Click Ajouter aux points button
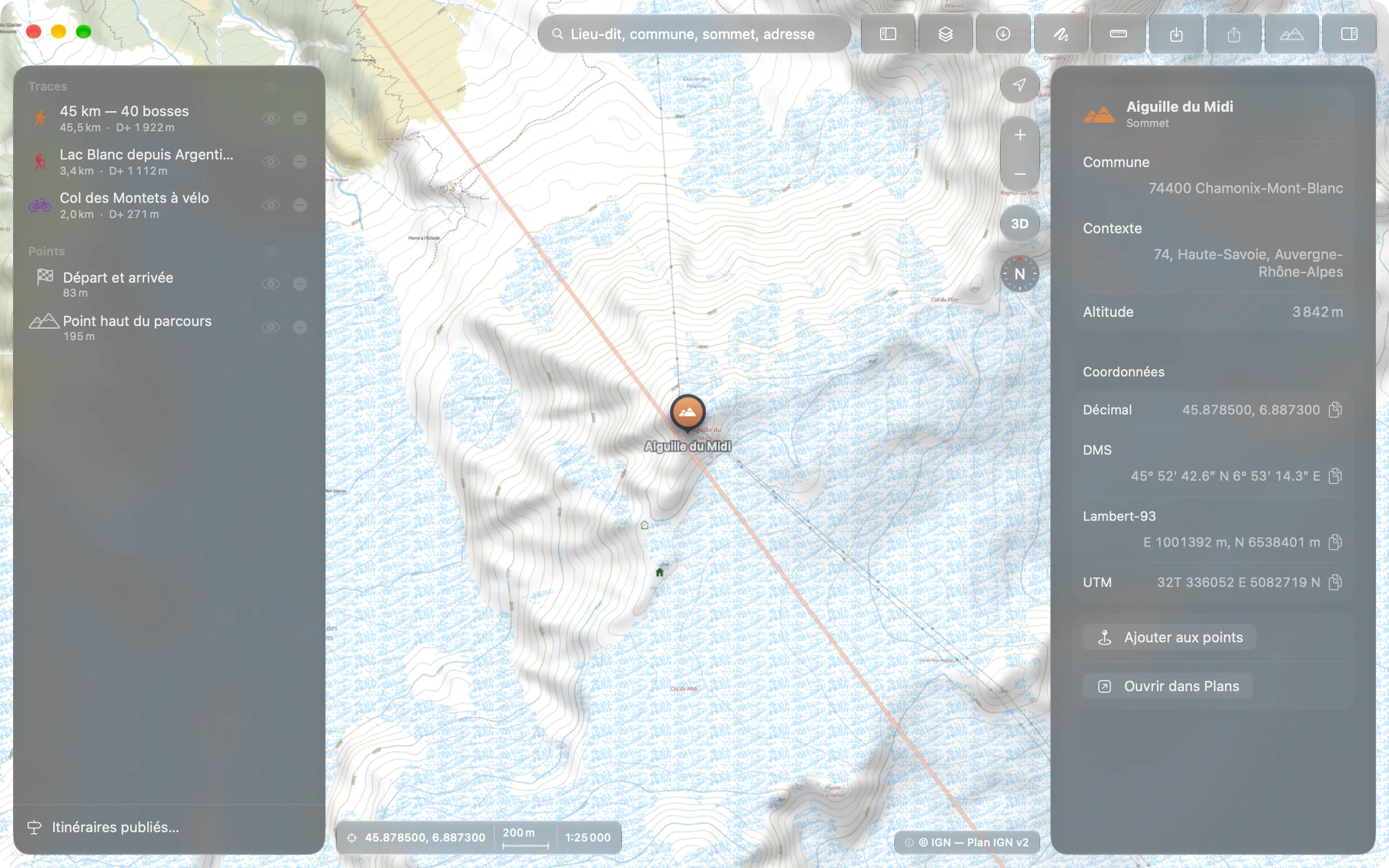This screenshot has width=1389, height=868. coord(1169,637)
